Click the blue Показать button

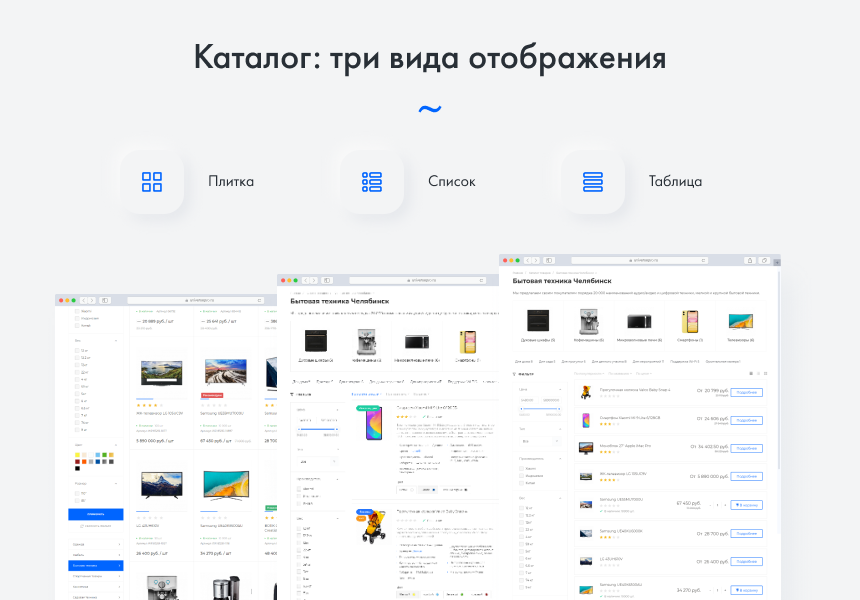point(95,513)
